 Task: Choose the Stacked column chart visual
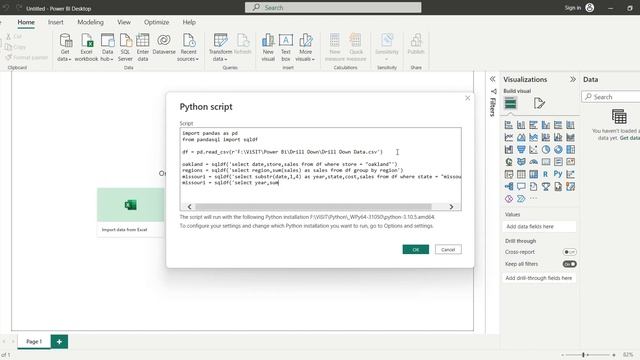click(521, 125)
